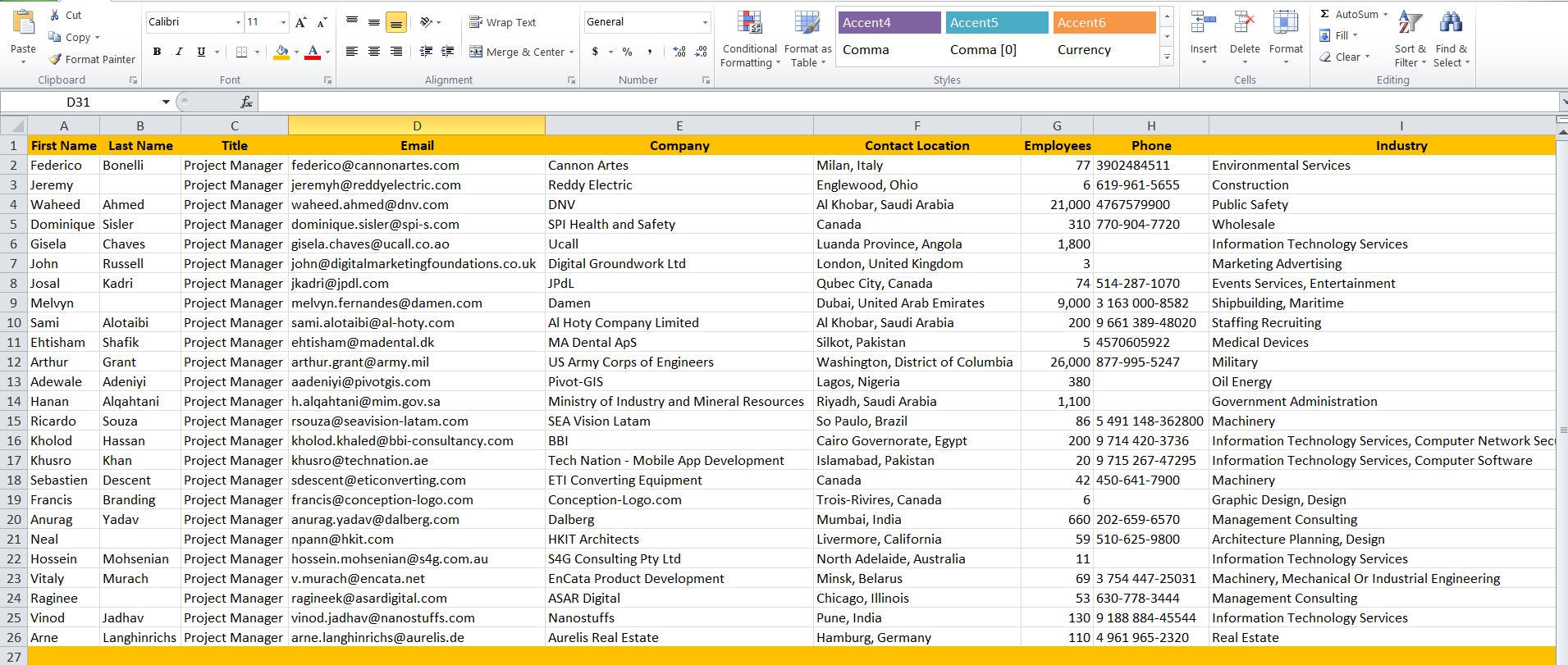Open the General number format dropdown
Image resolution: width=1568 pixels, height=665 pixels.
705,22
